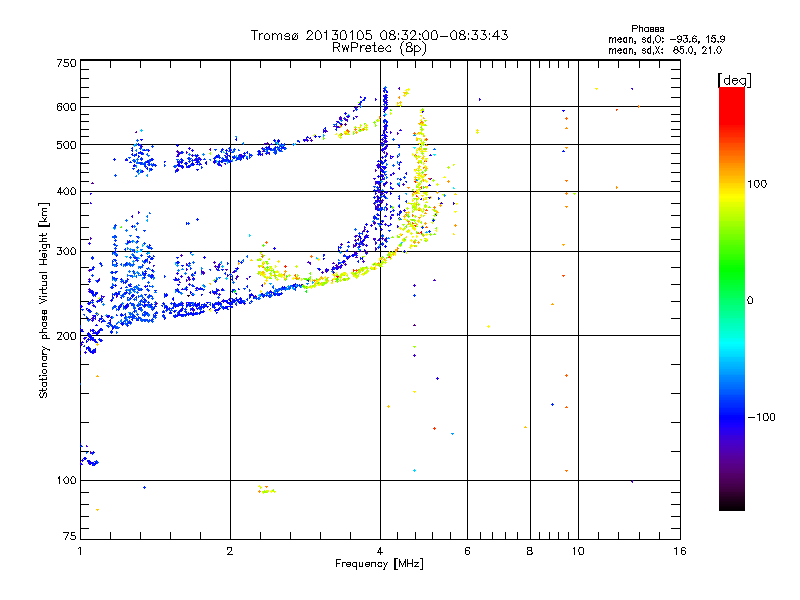Click the x-axis tick label '1'

point(80,551)
